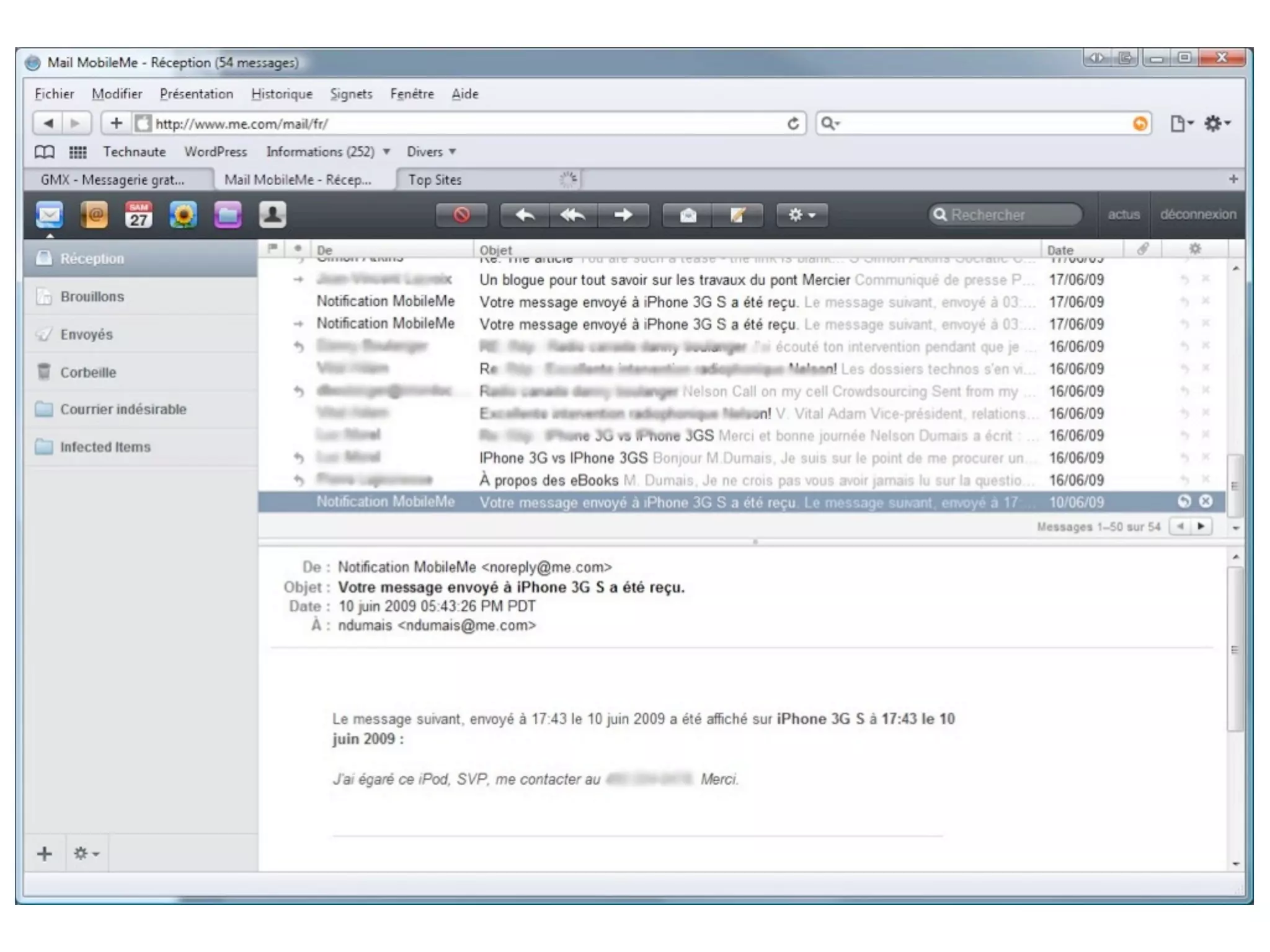Click the déconnexion link
Viewport: 1270px width, 952px height.
point(1197,214)
